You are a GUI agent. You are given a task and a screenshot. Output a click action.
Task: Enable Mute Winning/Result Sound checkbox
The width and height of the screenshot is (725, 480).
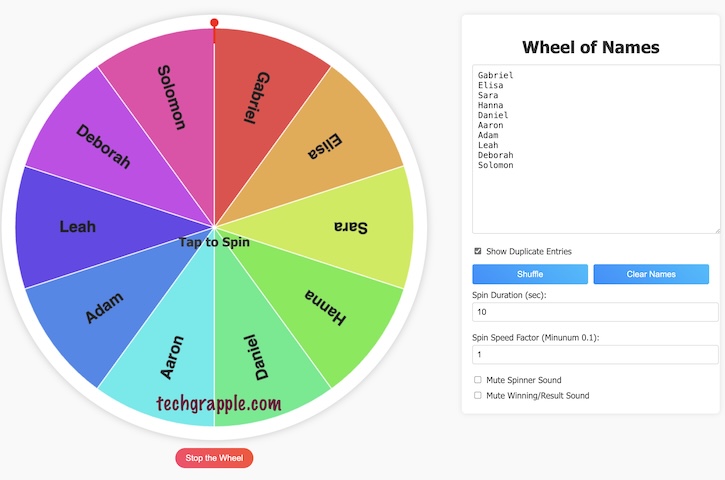click(x=478, y=395)
